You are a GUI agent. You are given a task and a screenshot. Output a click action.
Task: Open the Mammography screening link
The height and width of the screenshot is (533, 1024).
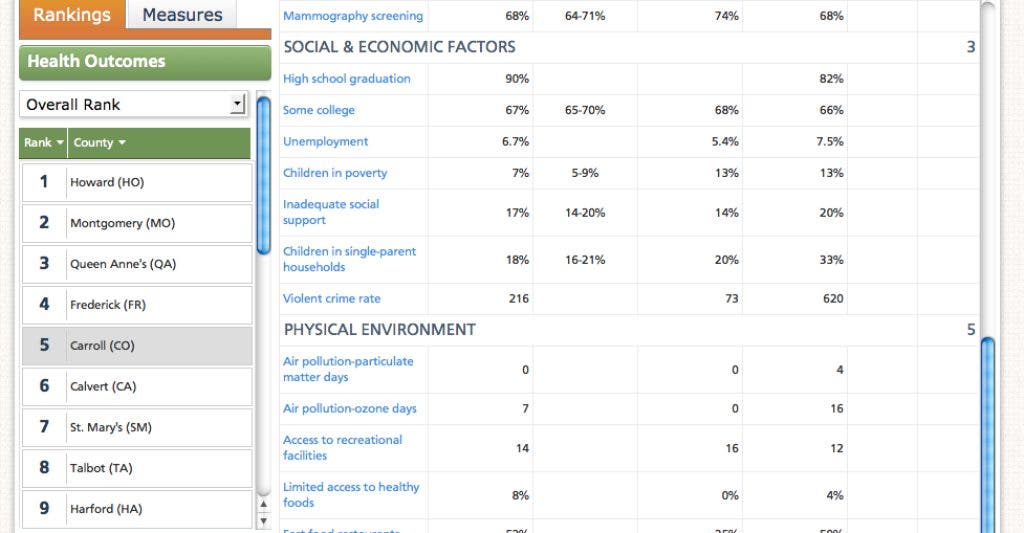click(353, 16)
